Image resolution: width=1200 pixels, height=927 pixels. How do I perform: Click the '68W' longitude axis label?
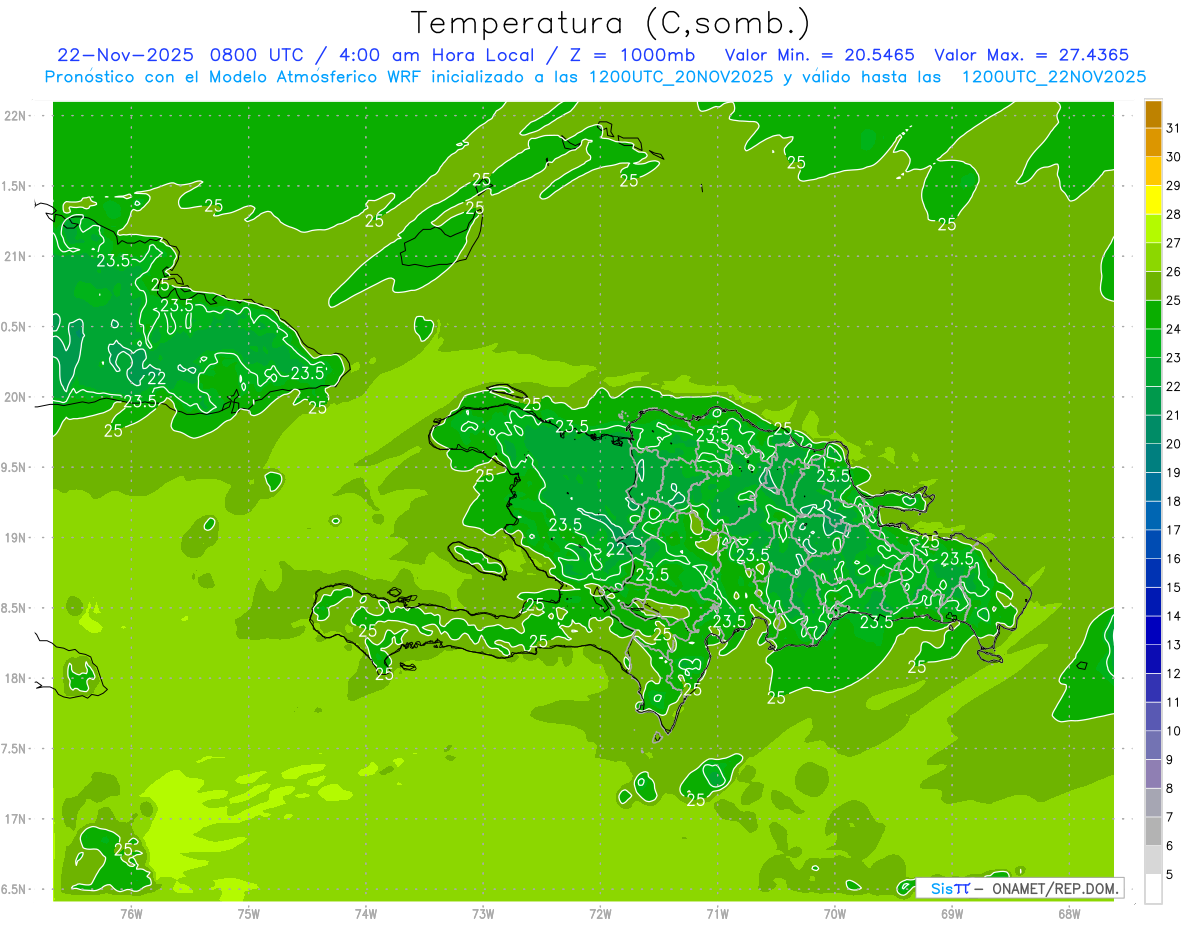(1069, 914)
